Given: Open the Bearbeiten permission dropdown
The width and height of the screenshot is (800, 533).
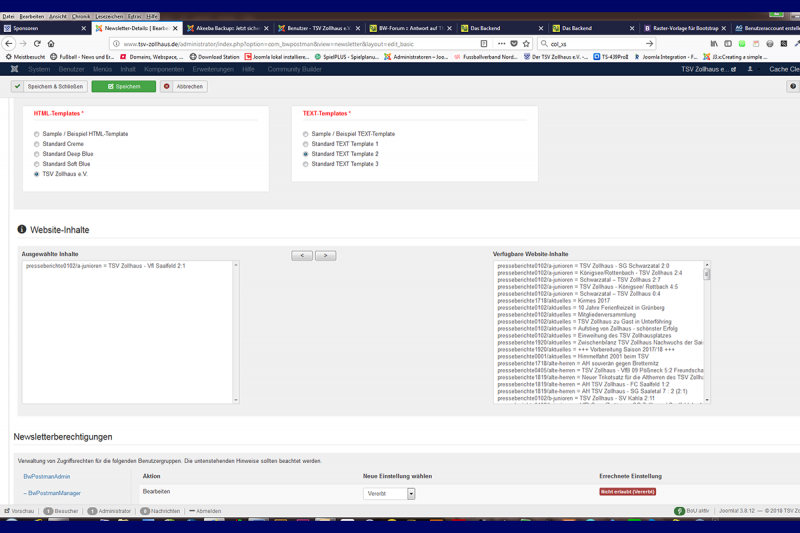Looking at the screenshot, I should [x=389, y=494].
